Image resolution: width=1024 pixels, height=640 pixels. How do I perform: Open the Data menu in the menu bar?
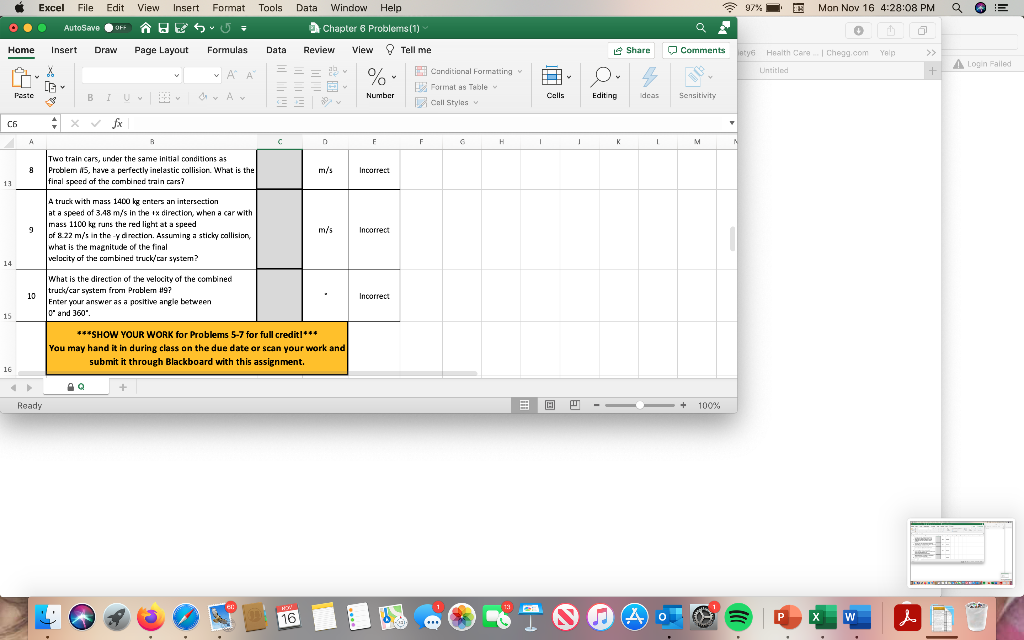coord(306,8)
